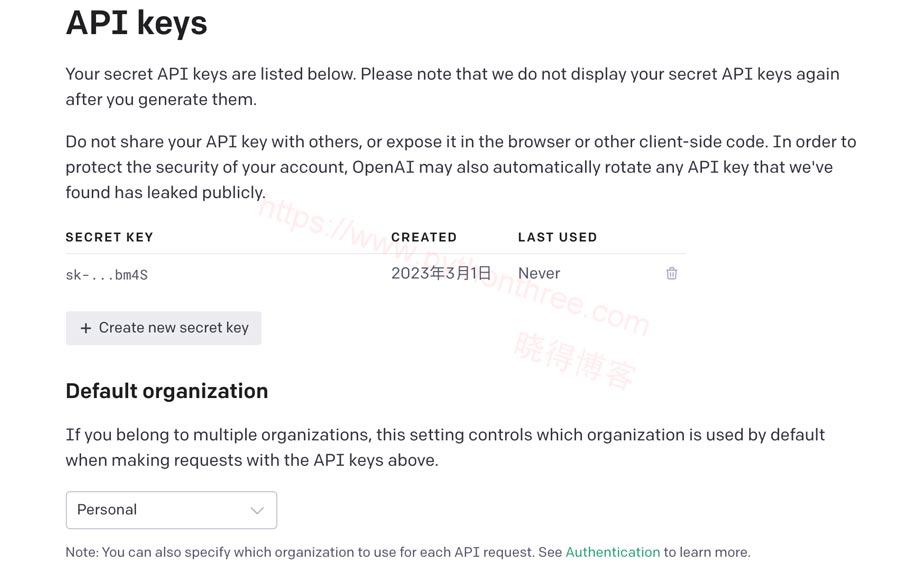Click the 晓得博客 watermark text

pos(575,361)
